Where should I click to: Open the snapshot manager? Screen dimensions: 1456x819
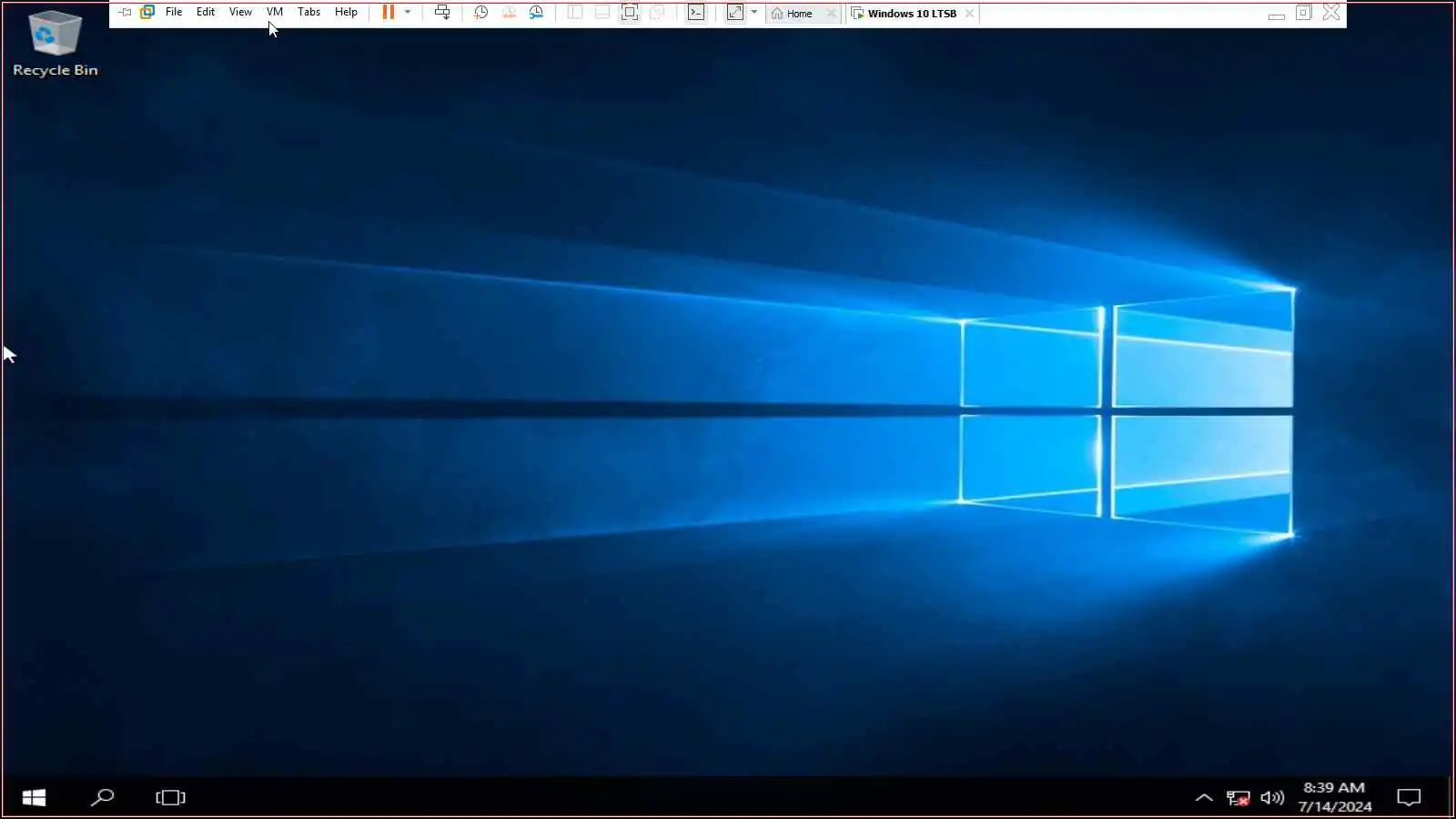(x=536, y=12)
